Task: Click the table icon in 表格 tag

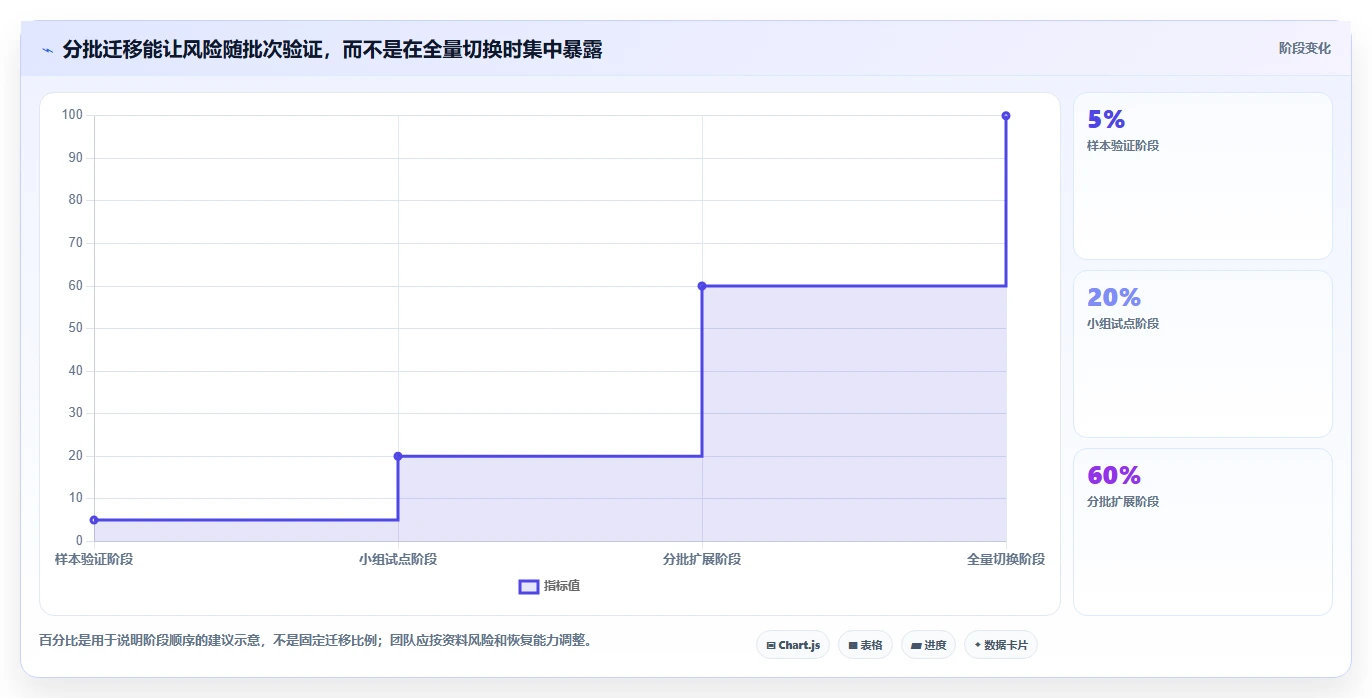Action: 853,646
